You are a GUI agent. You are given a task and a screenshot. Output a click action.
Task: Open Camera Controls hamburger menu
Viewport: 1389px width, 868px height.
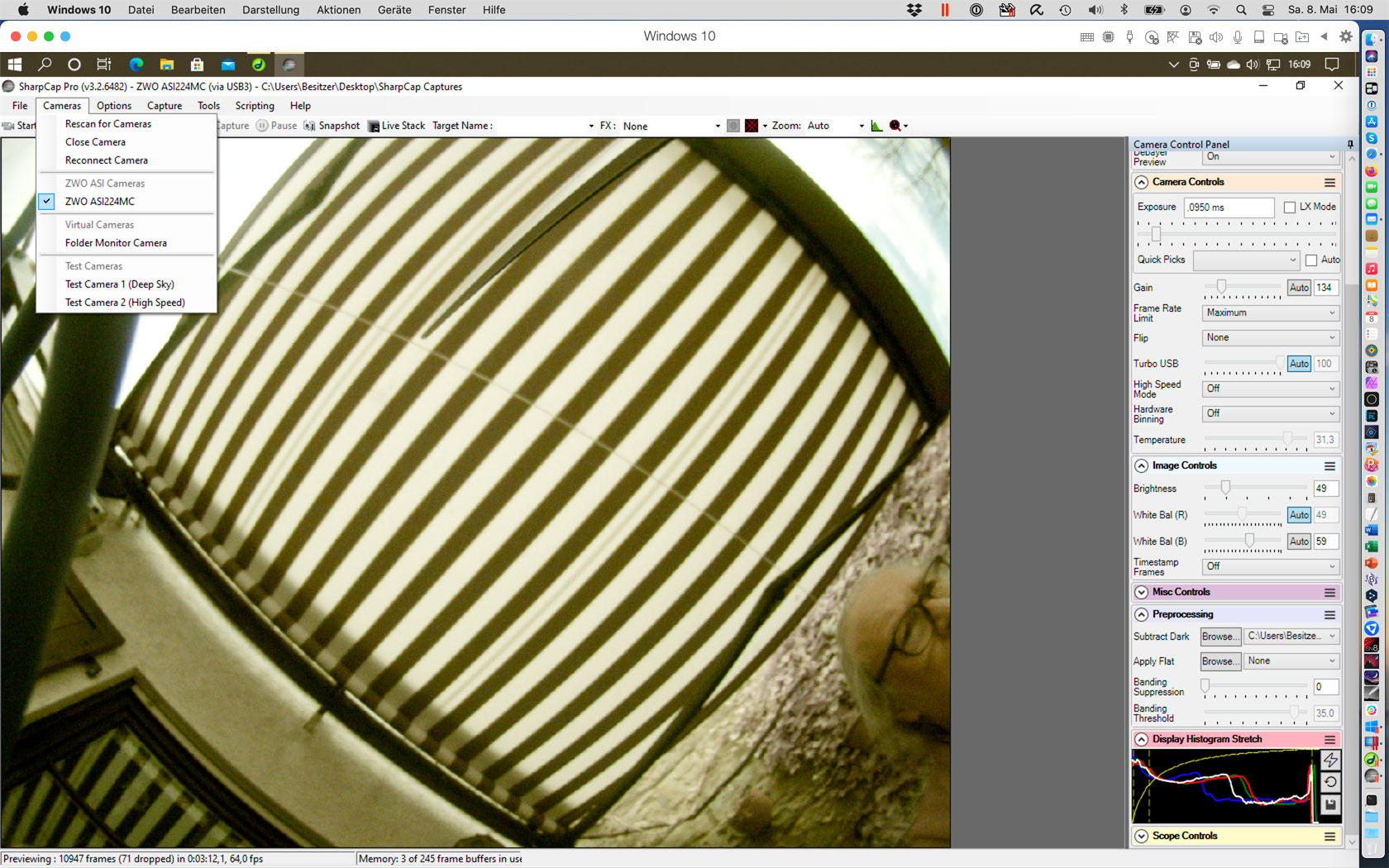(x=1329, y=183)
